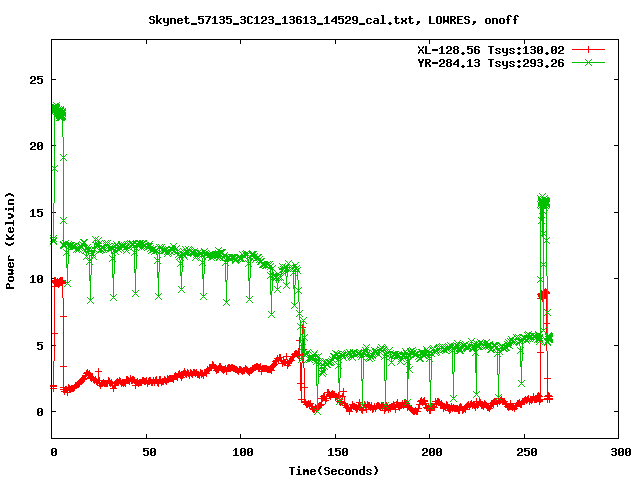Click the x-axis tick label 100
This screenshot has width=640, height=480.
(242, 452)
